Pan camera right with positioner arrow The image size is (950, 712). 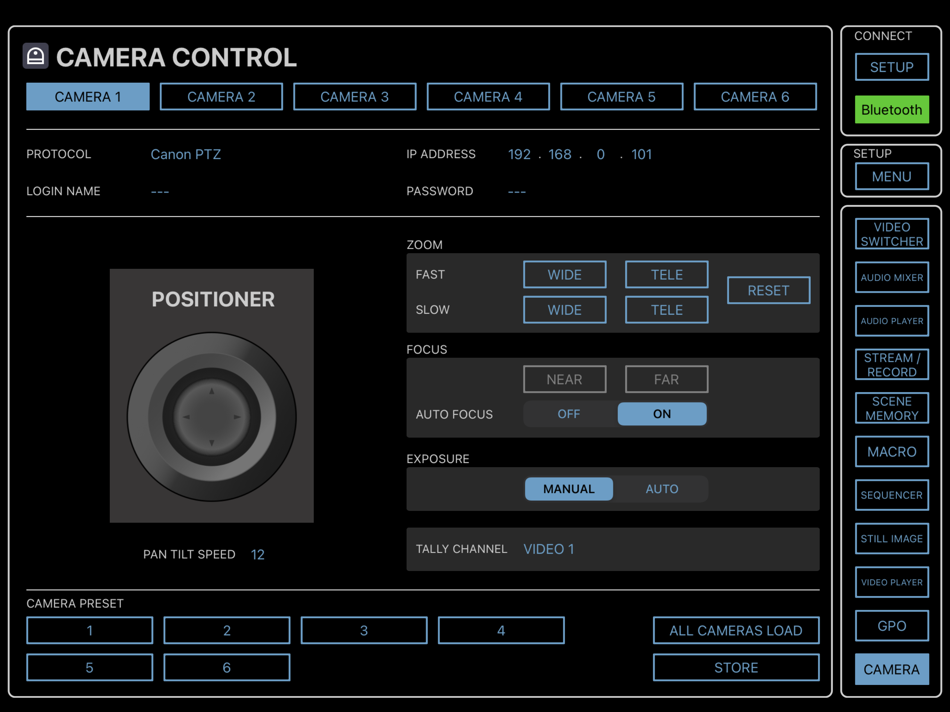coord(237,417)
